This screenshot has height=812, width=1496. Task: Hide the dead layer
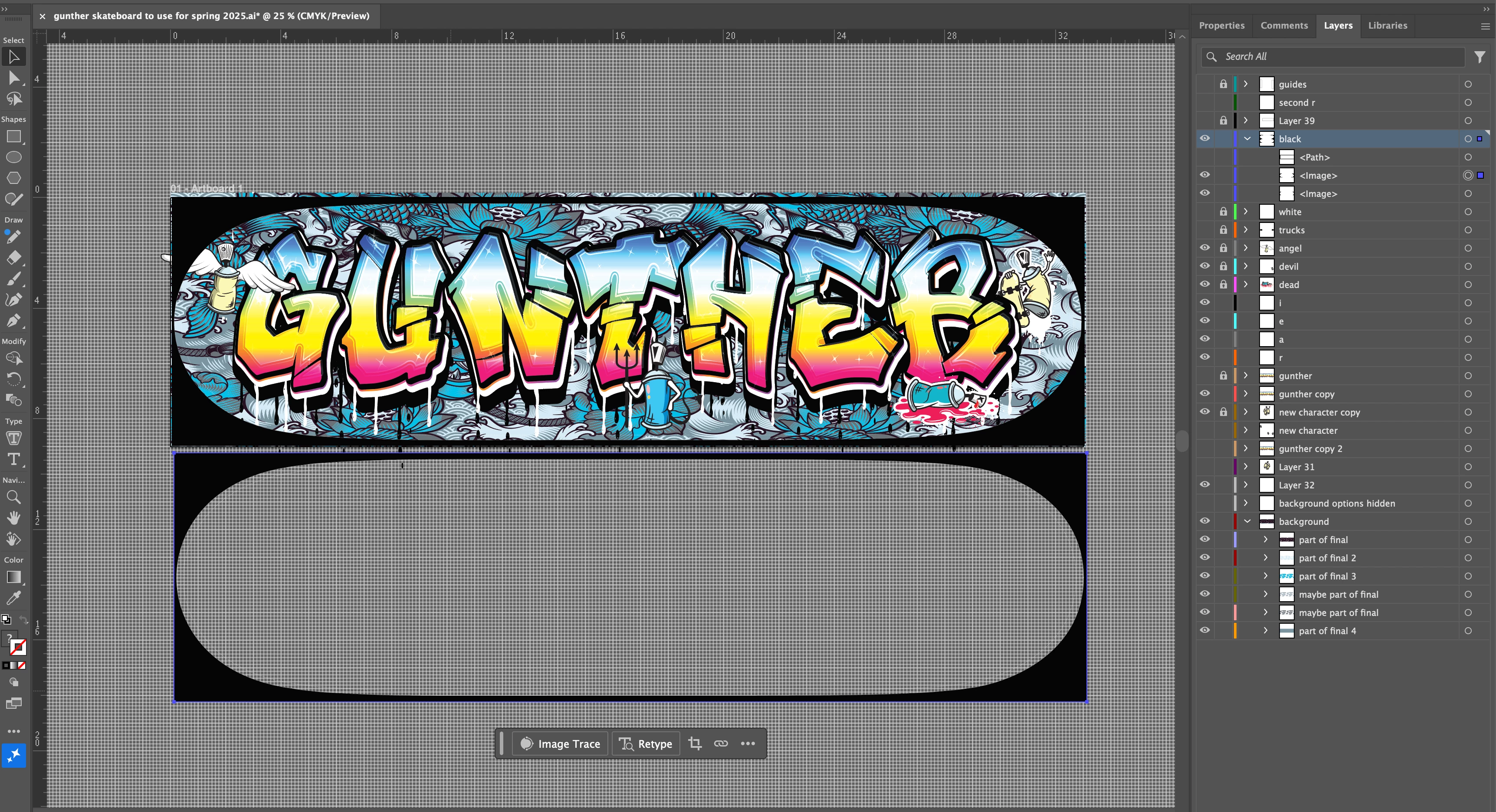pos(1205,285)
